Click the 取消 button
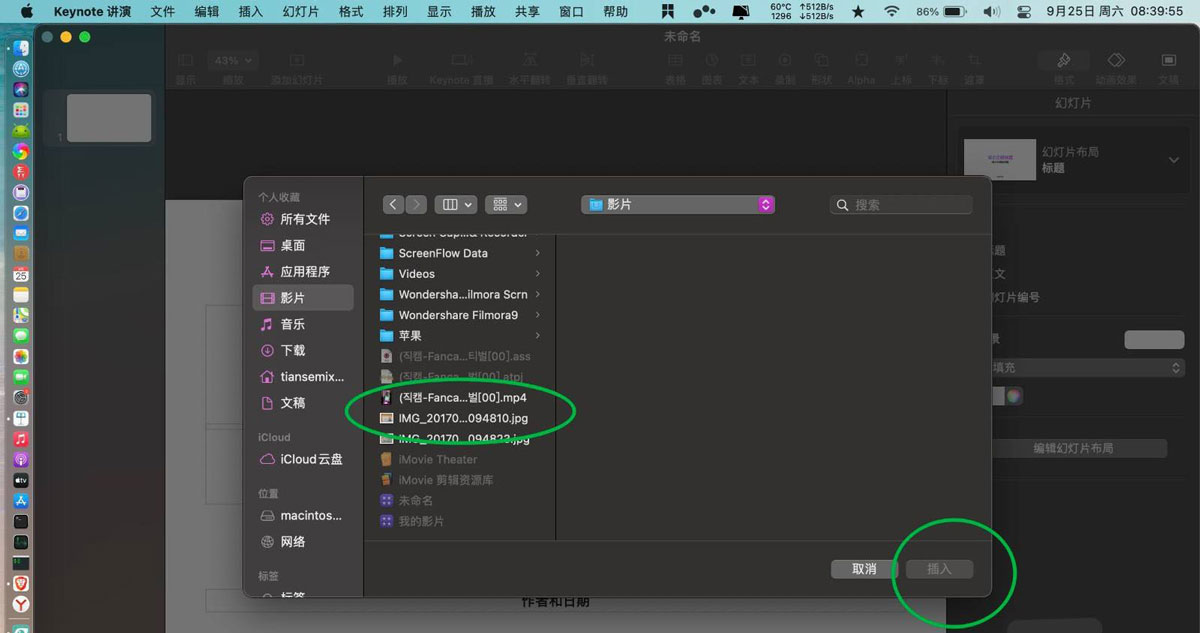 (864, 569)
